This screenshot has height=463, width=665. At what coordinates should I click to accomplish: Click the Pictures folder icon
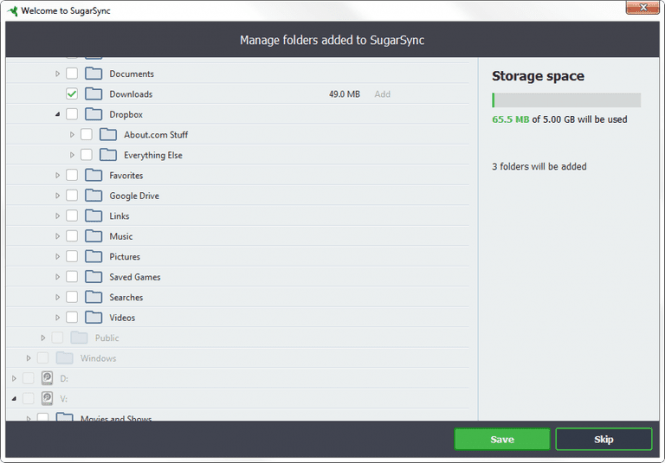tap(93, 257)
